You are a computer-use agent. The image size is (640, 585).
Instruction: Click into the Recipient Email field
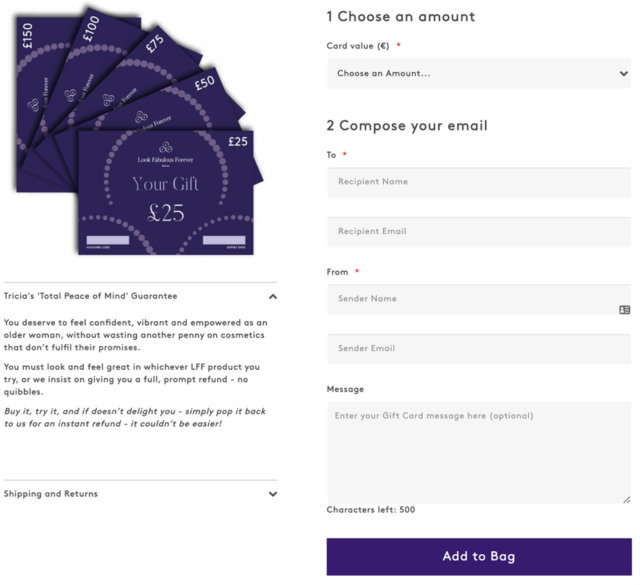(x=478, y=232)
